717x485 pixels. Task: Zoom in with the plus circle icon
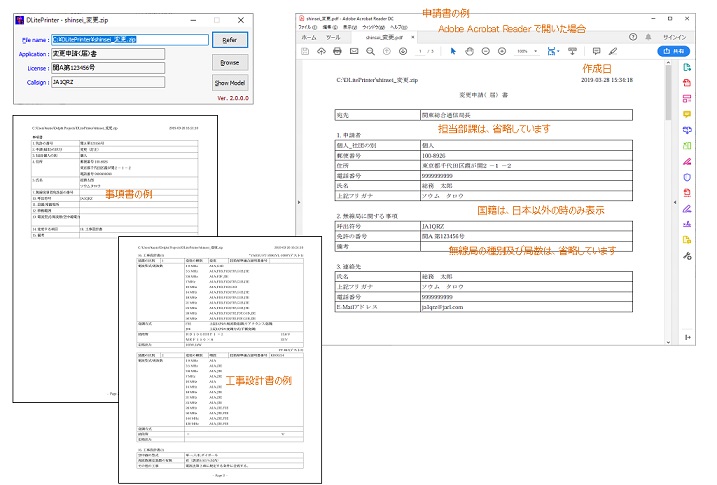pyautogui.click(x=502, y=51)
